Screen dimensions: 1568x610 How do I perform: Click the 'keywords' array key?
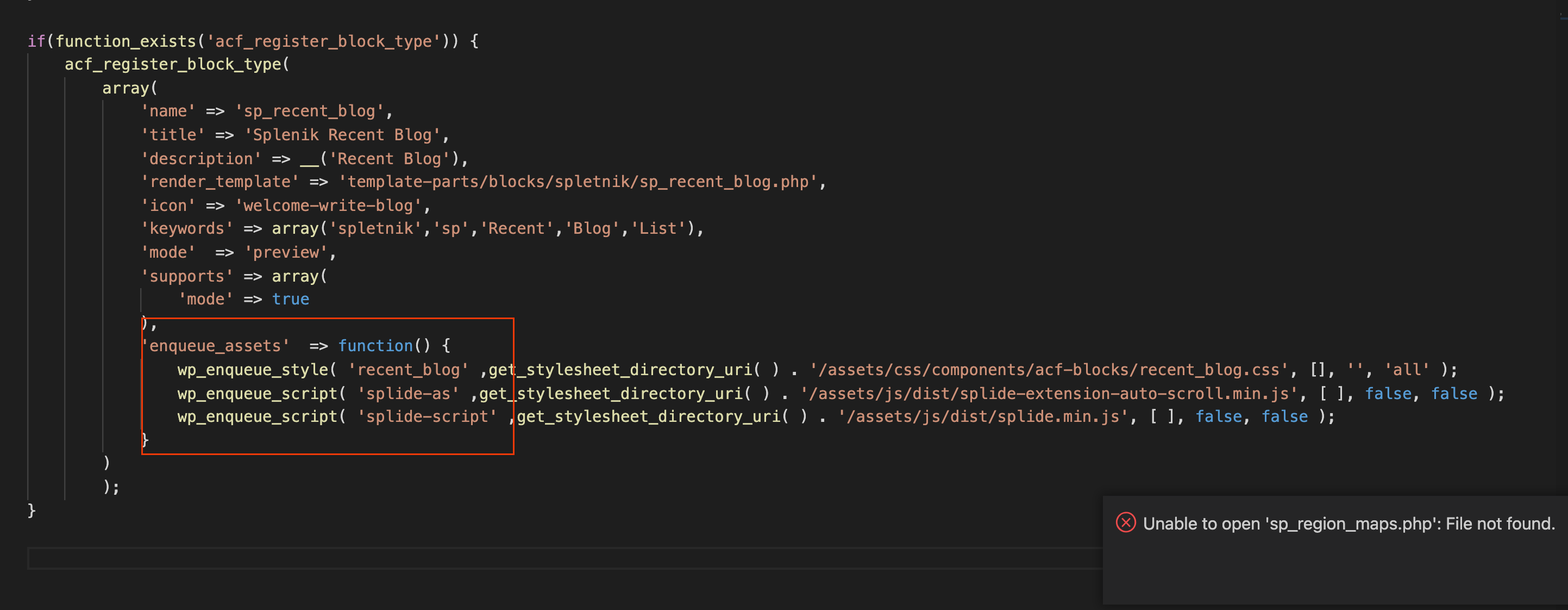187,228
